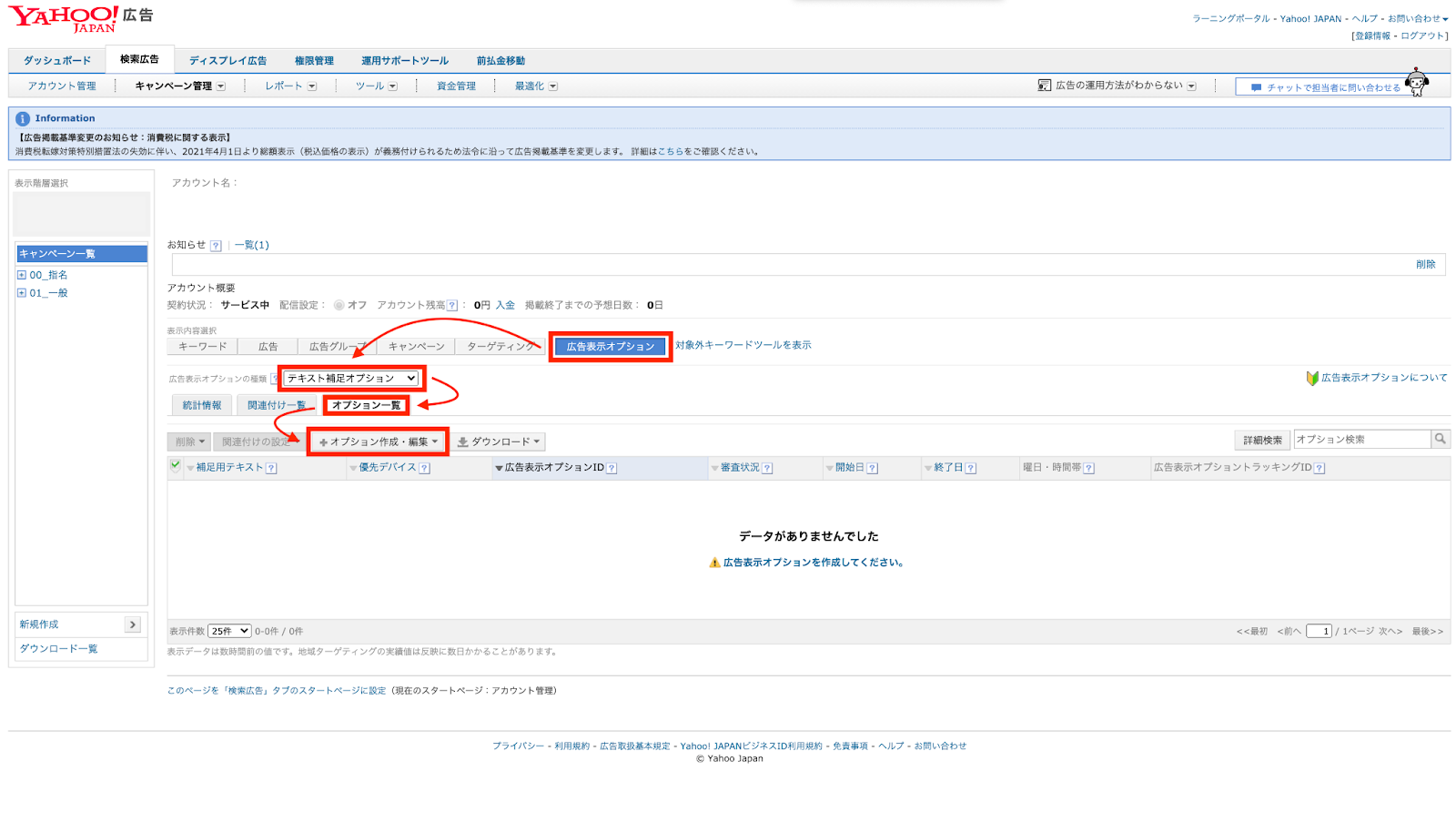
Task: Click the Information circle icon
Action: point(23,119)
